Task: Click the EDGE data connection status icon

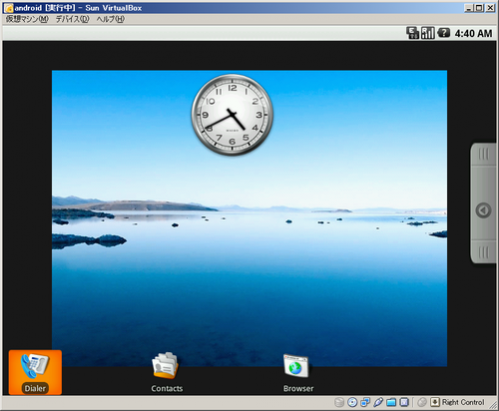Action: [412, 33]
